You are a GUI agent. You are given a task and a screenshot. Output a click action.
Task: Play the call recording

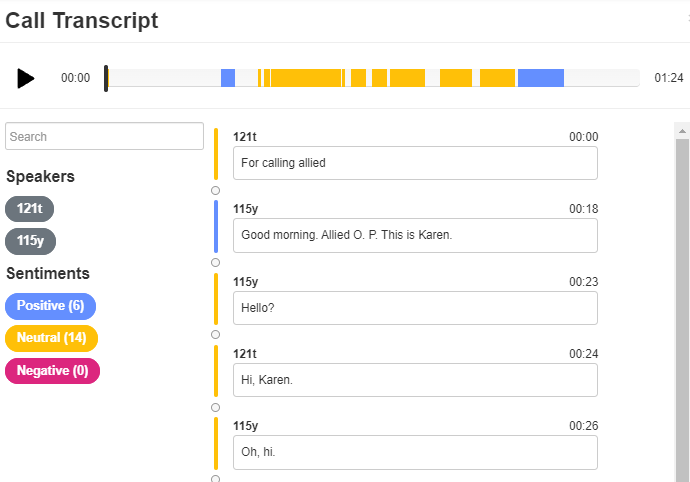[x=26, y=78]
